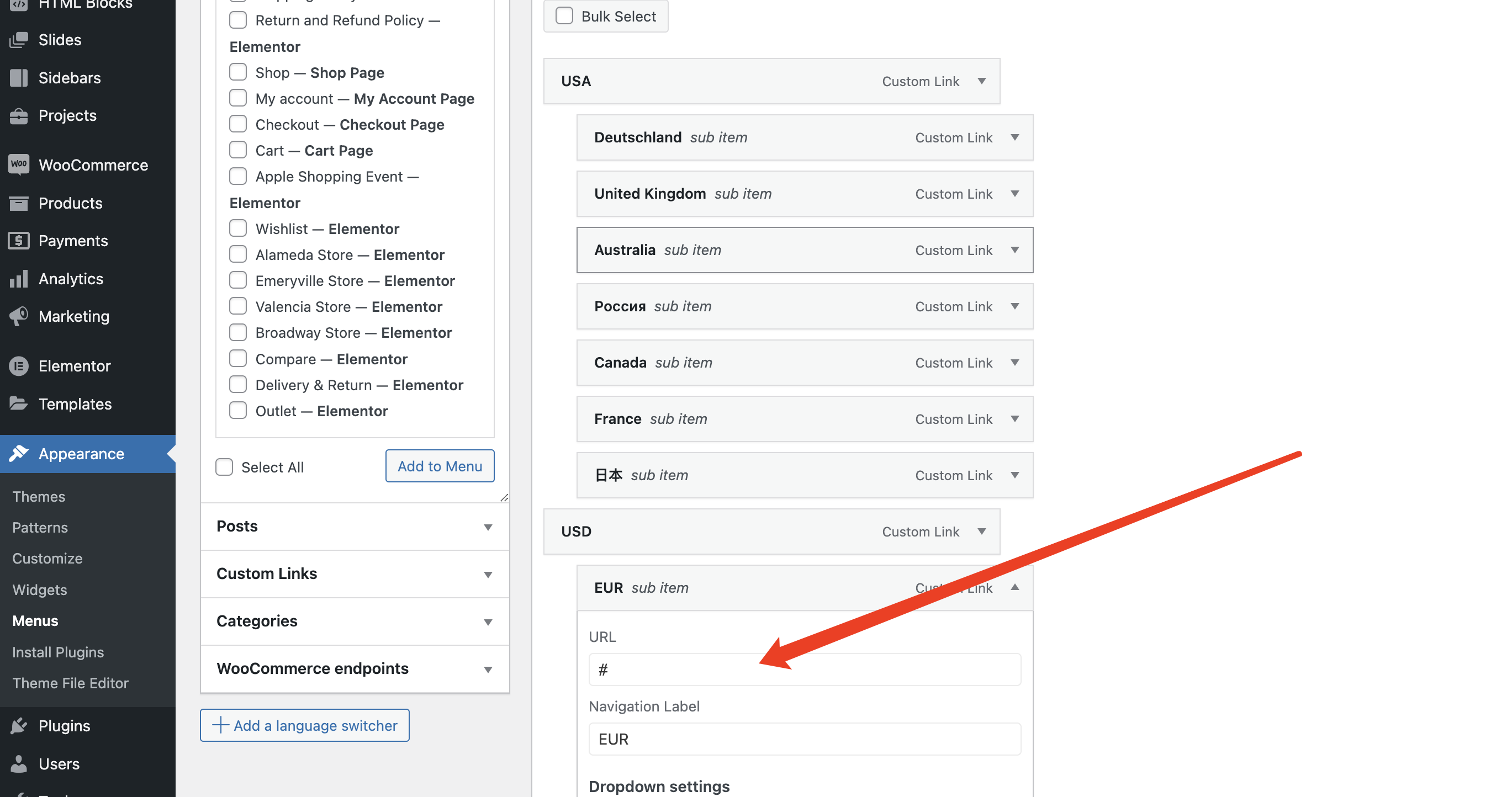Tick the Wishlist — Elementor page checkbox
The image size is (1512, 797).
[x=237, y=228]
